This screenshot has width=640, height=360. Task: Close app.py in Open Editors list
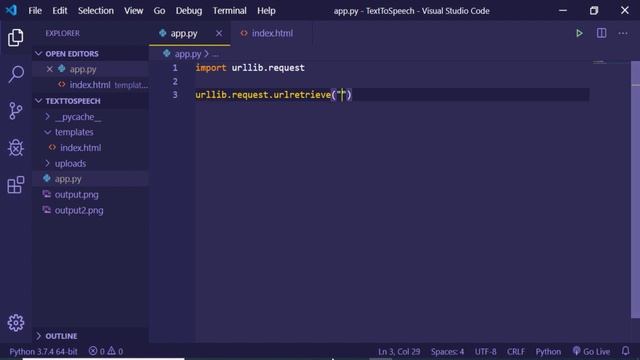pyautogui.click(x=49, y=69)
